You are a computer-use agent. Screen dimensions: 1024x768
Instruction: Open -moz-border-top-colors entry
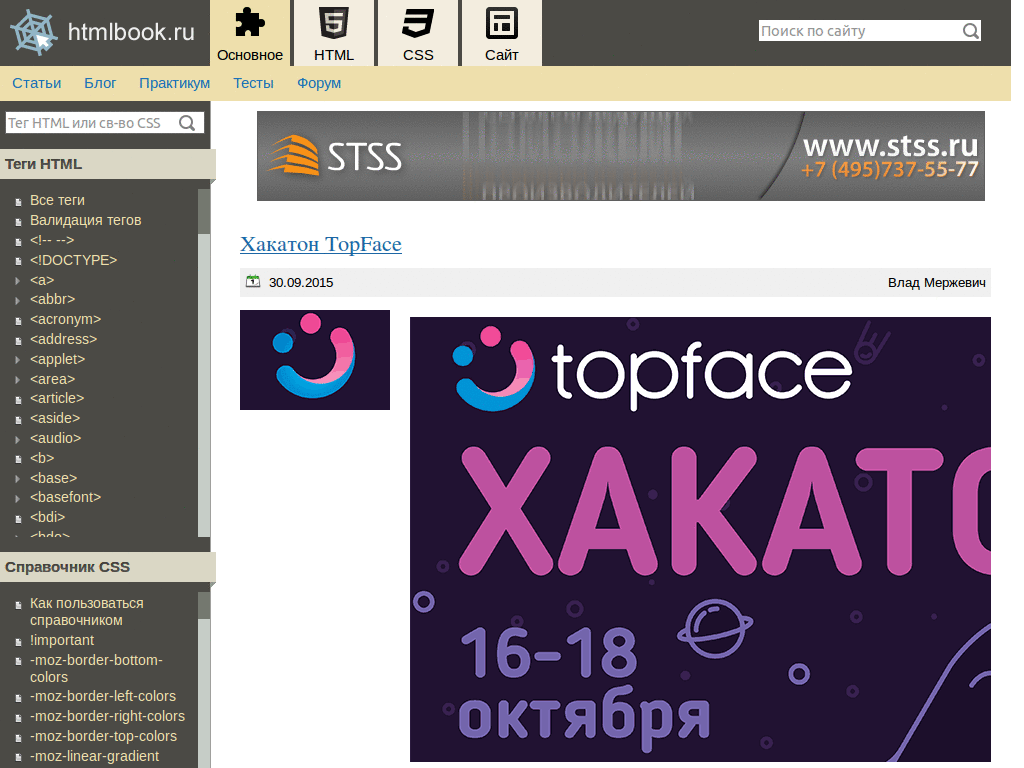104,736
